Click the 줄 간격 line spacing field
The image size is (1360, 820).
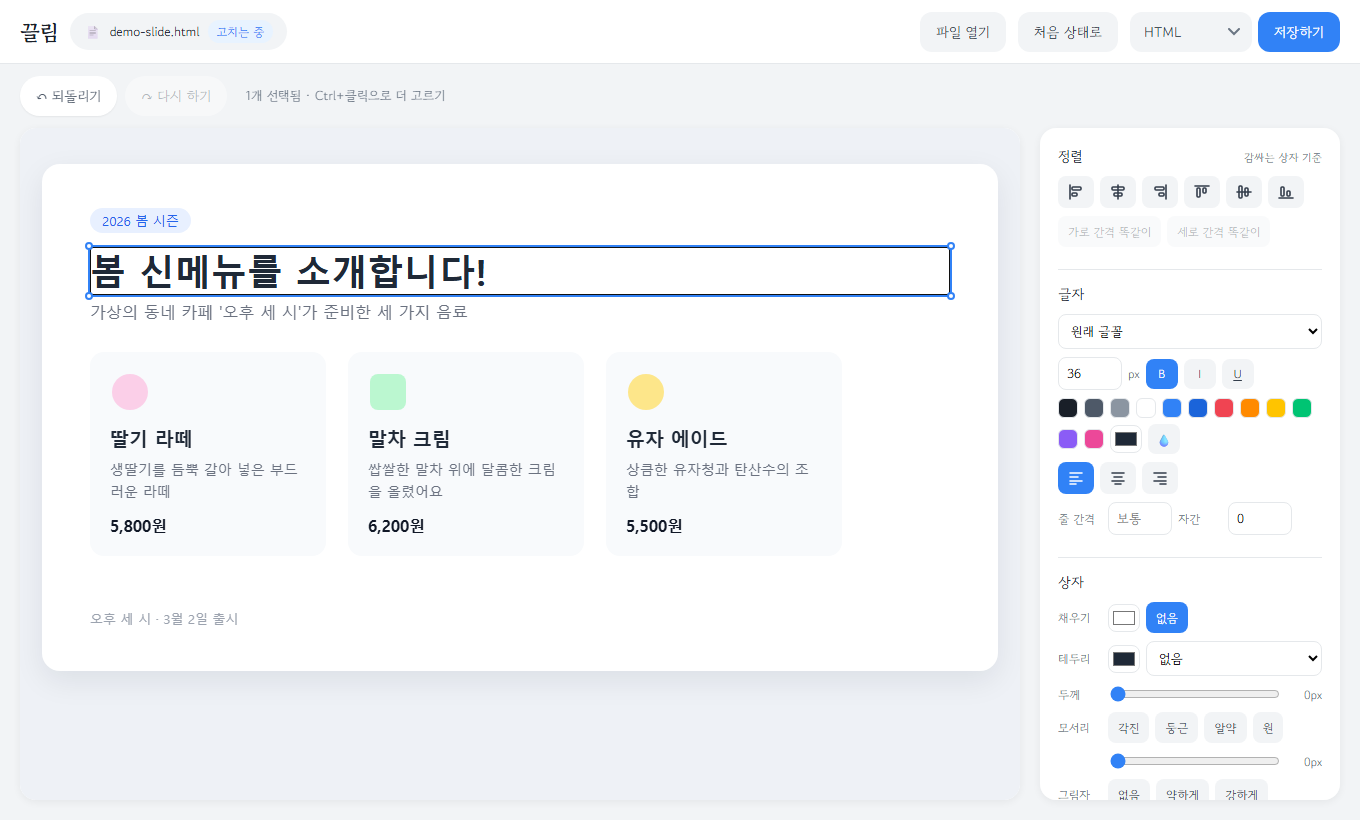pyautogui.click(x=1140, y=519)
